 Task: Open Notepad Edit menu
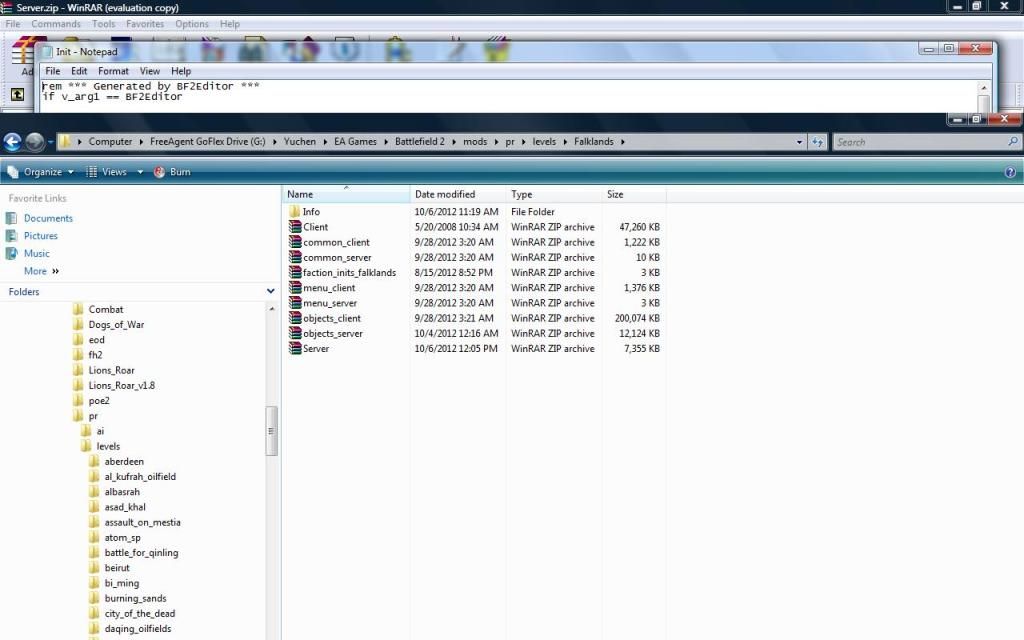coord(79,71)
